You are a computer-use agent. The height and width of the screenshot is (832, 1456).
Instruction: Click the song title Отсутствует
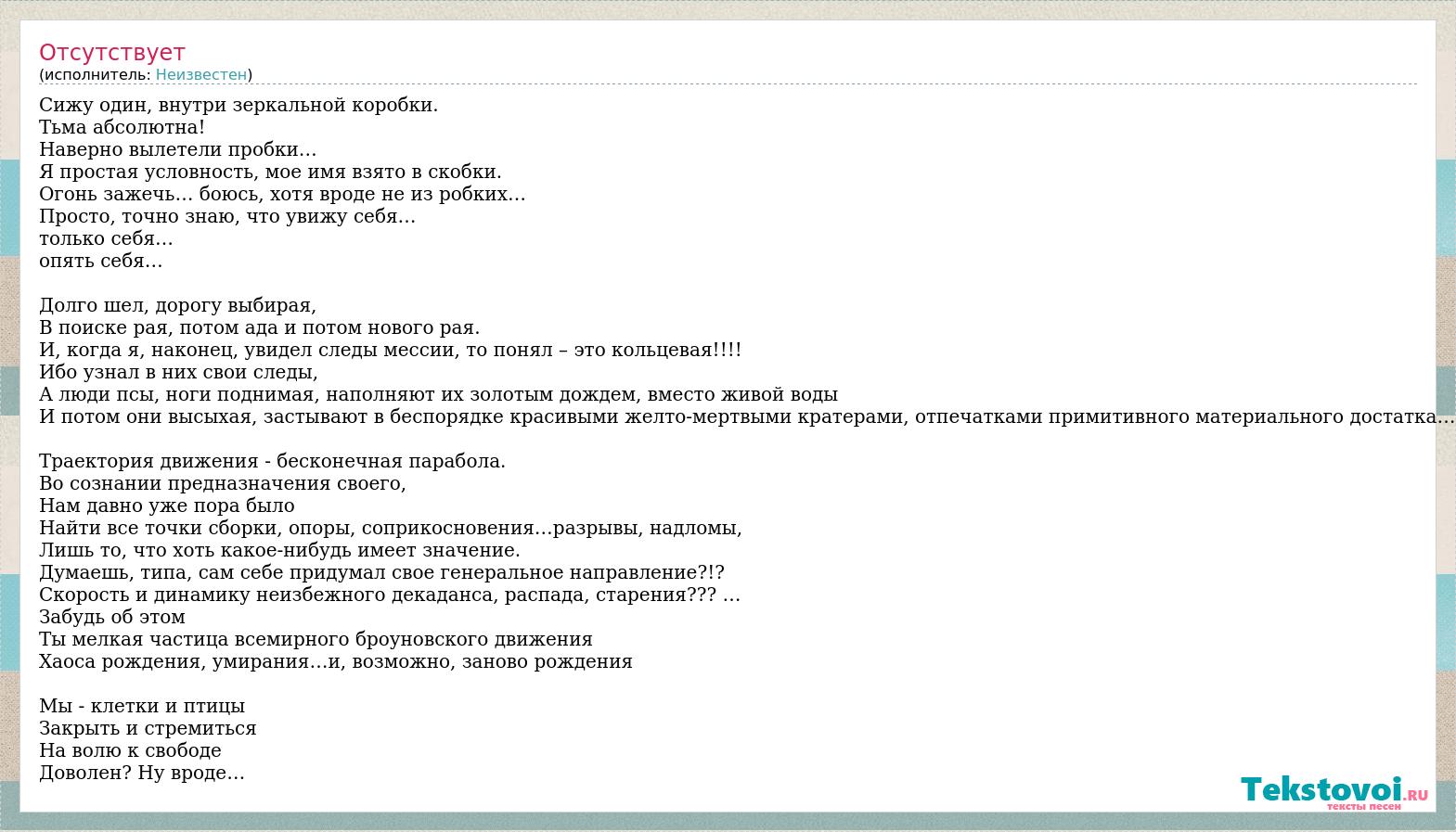112,53
